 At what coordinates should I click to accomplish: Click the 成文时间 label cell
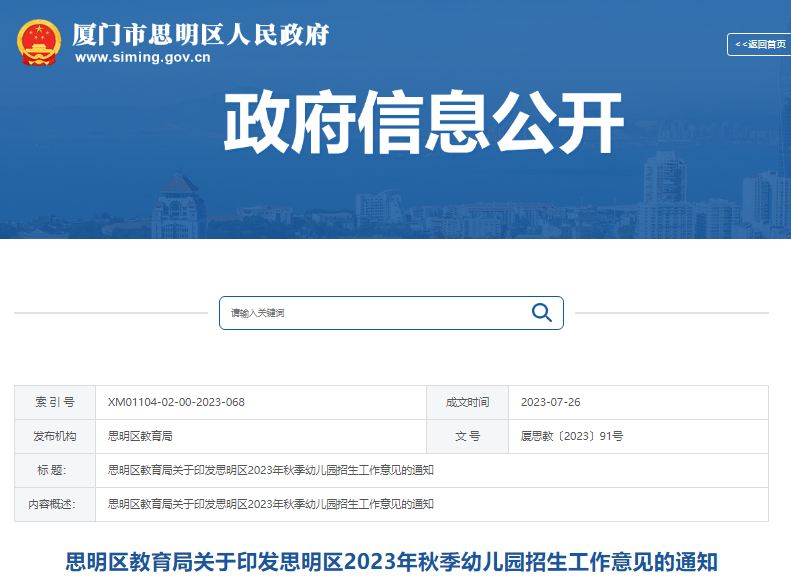(x=468, y=402)
